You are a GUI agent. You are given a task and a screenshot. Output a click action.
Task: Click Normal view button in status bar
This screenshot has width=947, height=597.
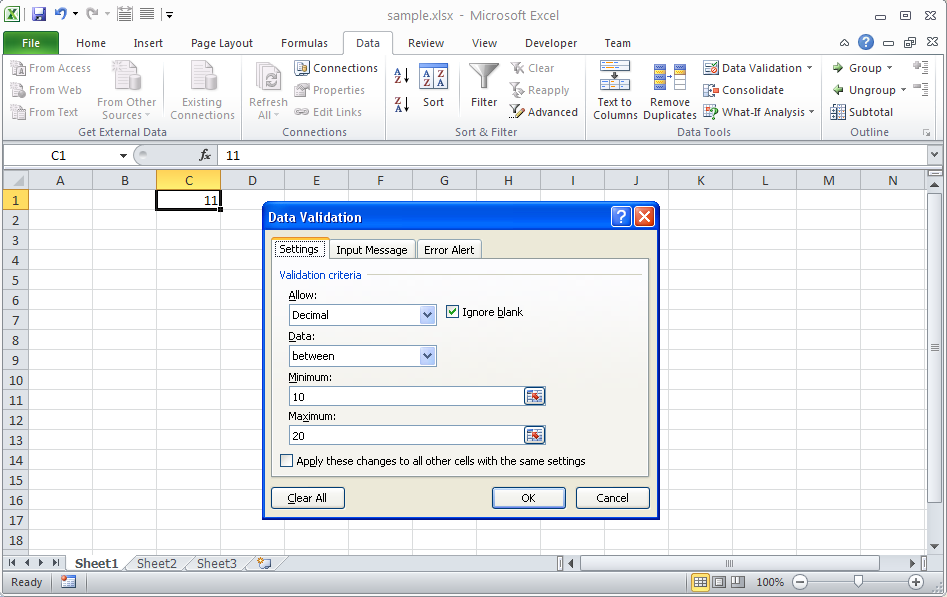tap(700, 582)
